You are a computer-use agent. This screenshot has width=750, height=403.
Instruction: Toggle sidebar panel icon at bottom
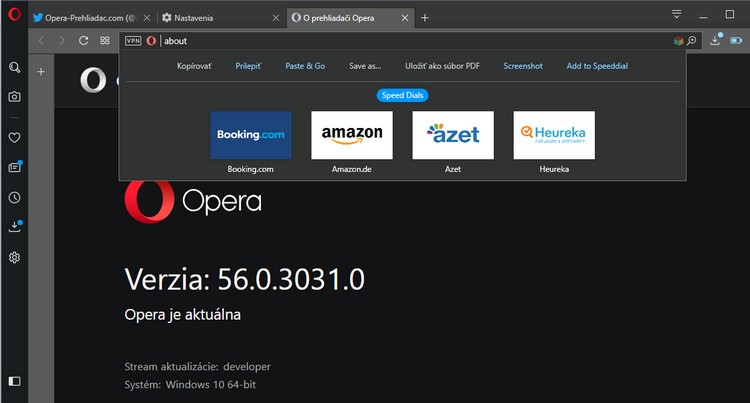click(x=14, y=381)
